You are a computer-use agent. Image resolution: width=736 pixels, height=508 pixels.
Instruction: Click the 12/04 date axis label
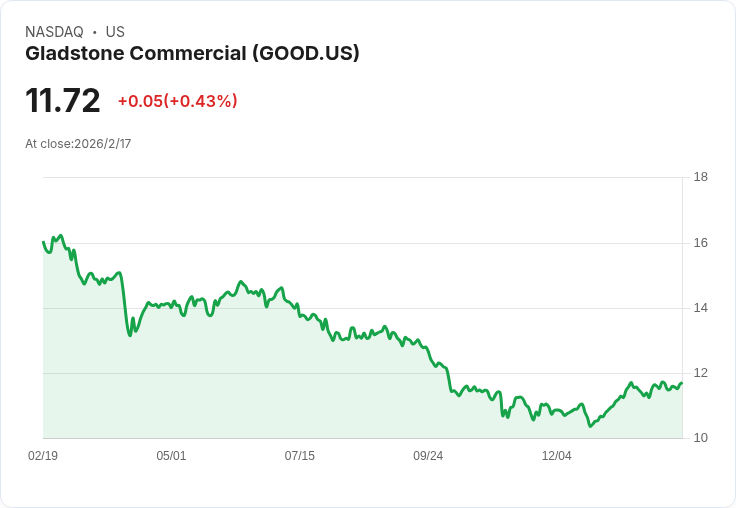(557, 455)
